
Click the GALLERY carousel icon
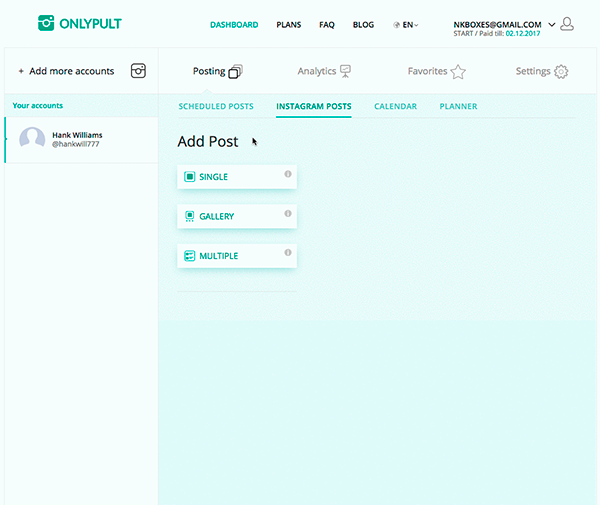tap(189, 217)
